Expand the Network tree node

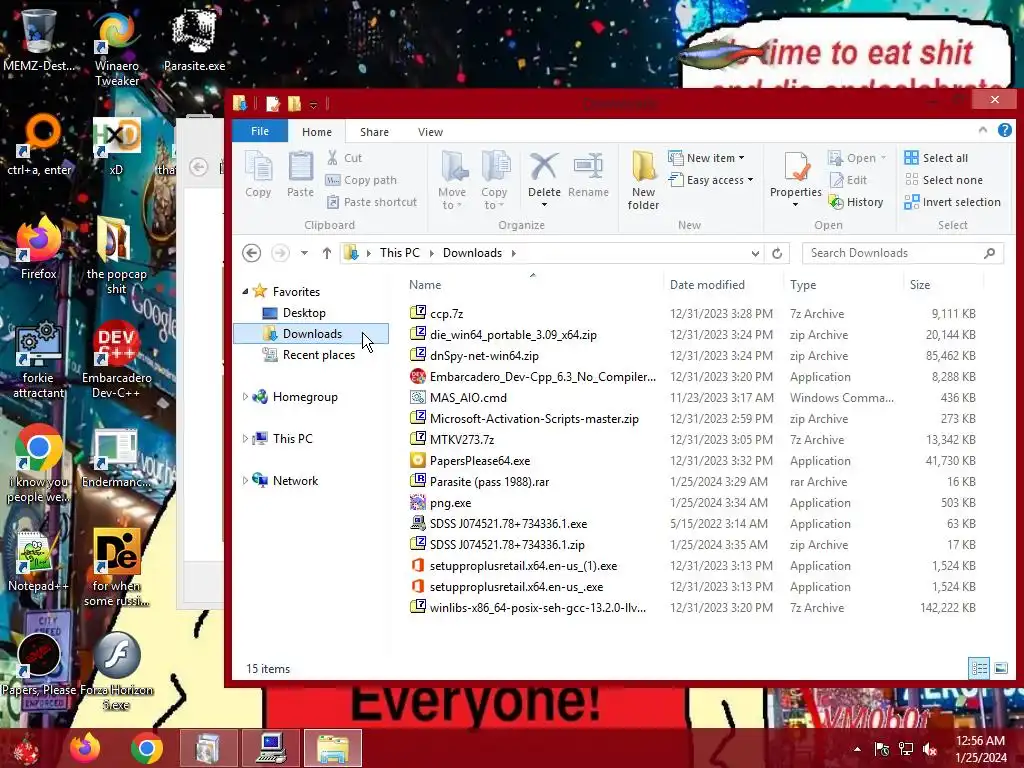(246, 481)
